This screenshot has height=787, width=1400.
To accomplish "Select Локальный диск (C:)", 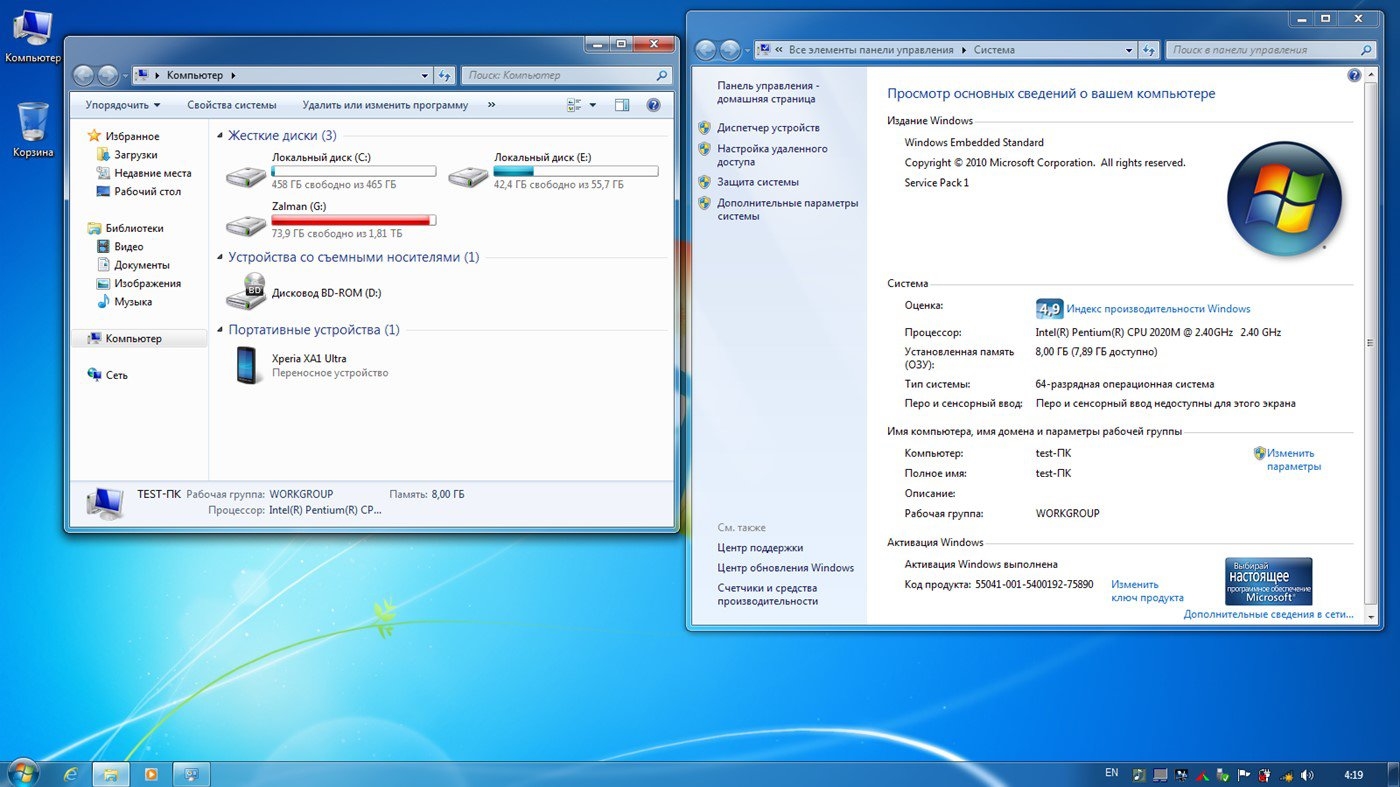I will (330, 171).
